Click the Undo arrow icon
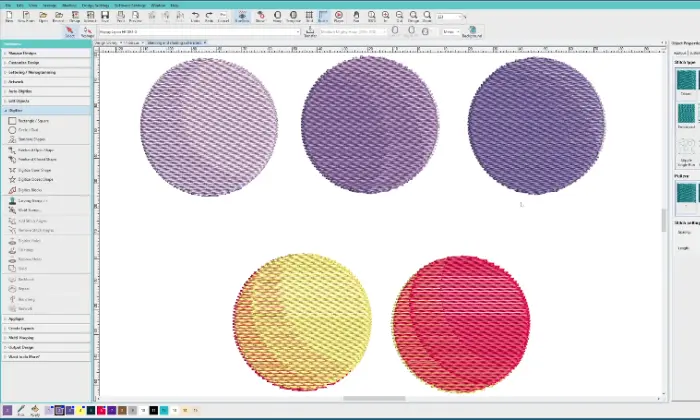The image size is (700, 420). (195, 17)
